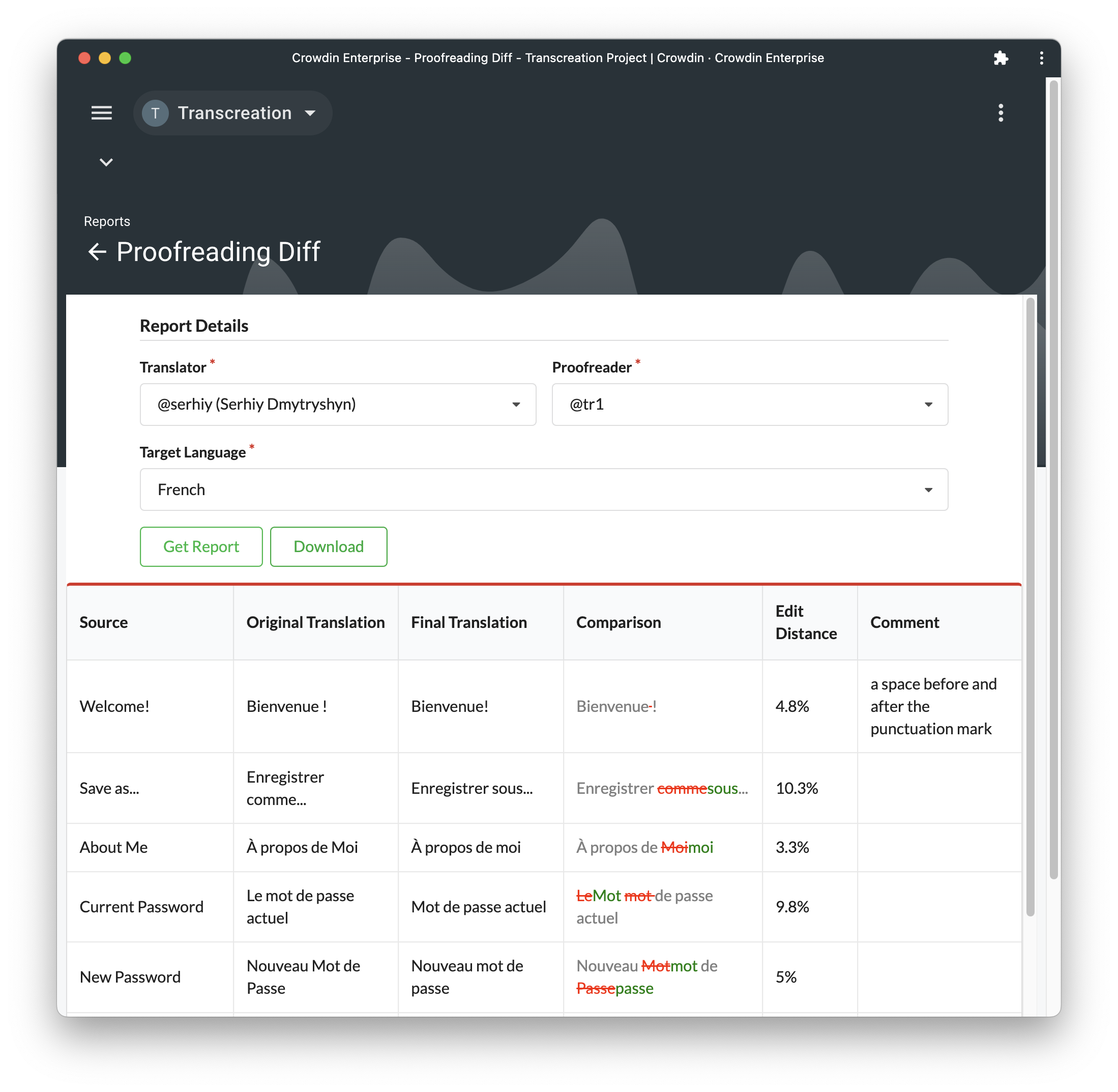The image size is (1118, 1092).
Task: Click the browser extensions puzzle icon
Action: click(x=1001, y=58)
